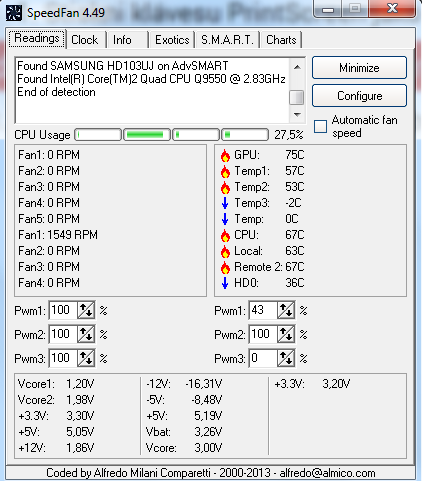Image resolution: width=422 pixels, height=481 pixels.
Task: Click the Temp3 blue down-arrow icon
Action: point(225,203)
